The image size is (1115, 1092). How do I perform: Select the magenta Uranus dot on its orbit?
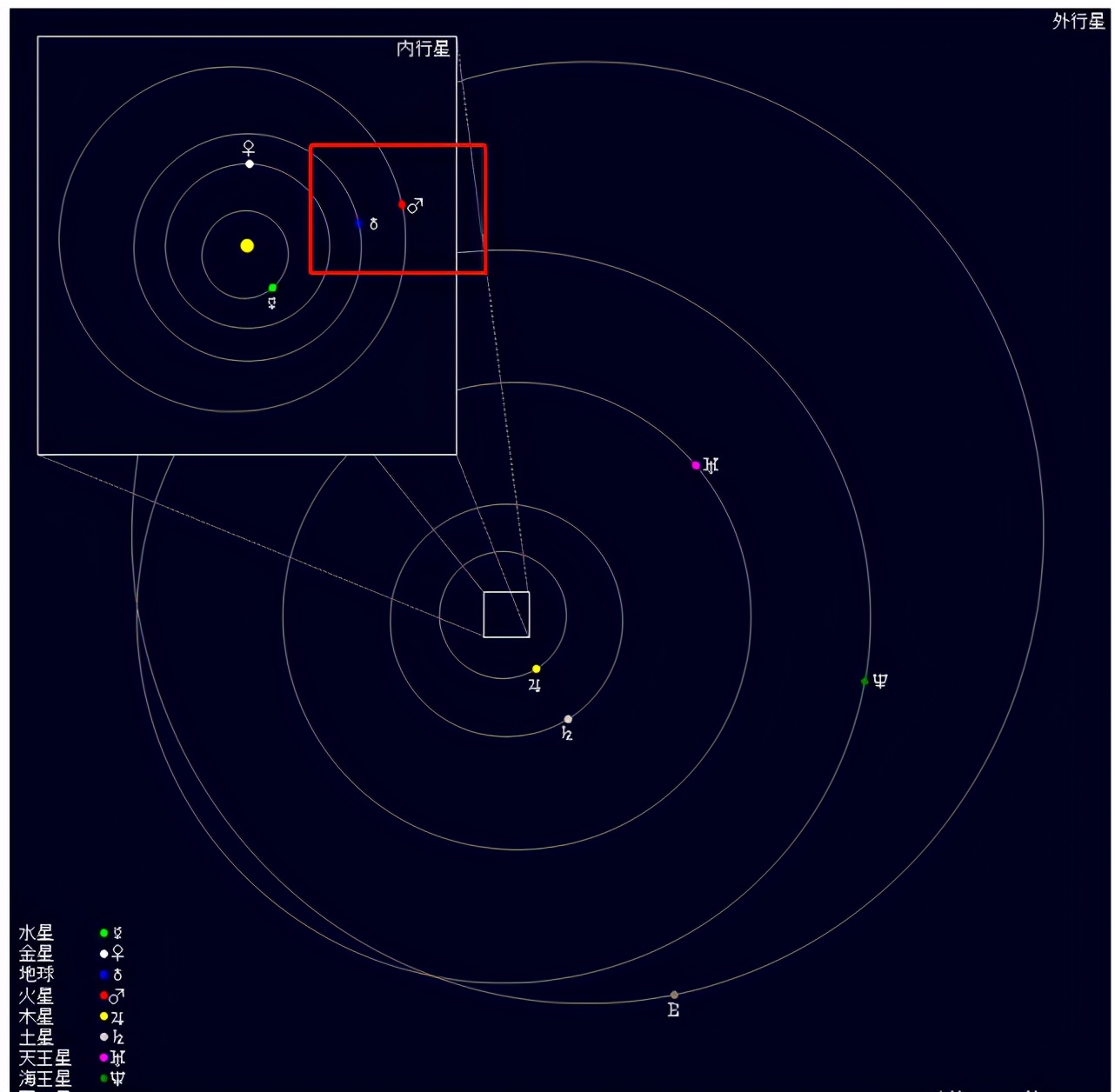(x=696, y=465)
